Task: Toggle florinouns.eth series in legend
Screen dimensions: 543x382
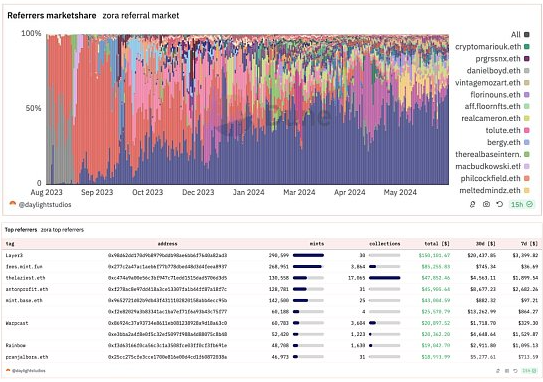Action: [x=500, y=95]
